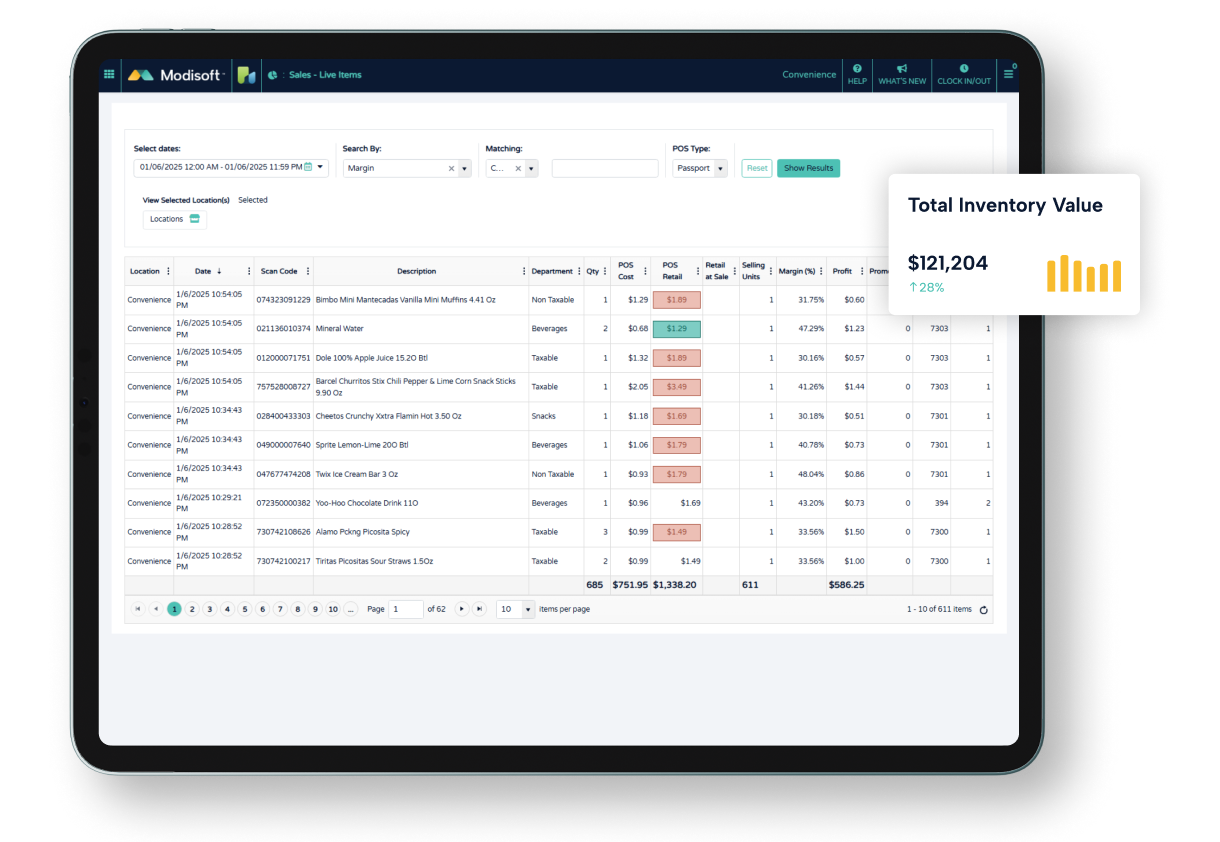Select the Convenience location label
This screenshot has height=842, width=1220.
808,74
